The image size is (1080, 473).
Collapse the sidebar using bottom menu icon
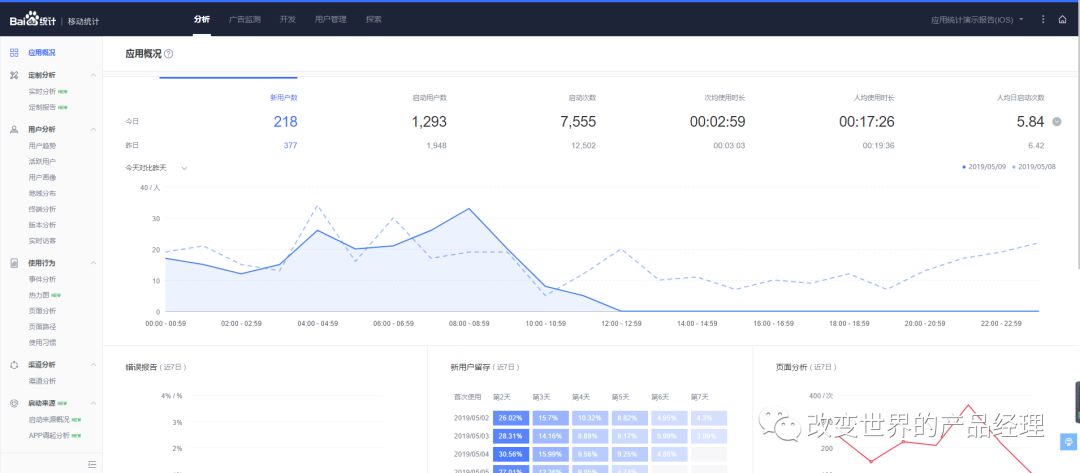pos(92,463)
